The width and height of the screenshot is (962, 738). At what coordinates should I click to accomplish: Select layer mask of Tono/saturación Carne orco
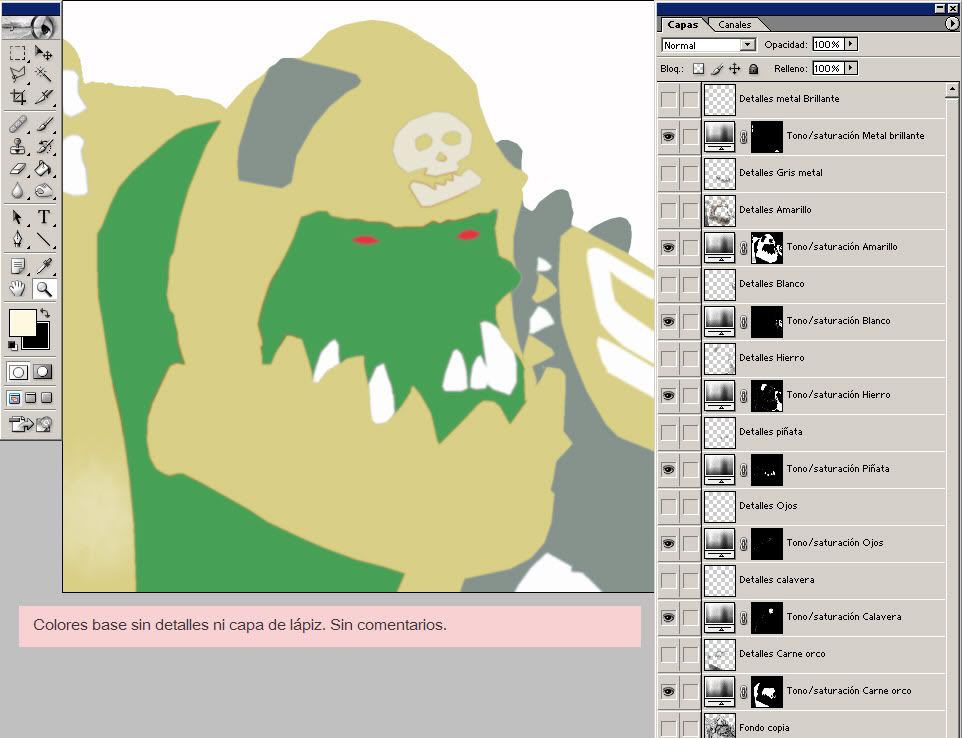coord(767,691)
